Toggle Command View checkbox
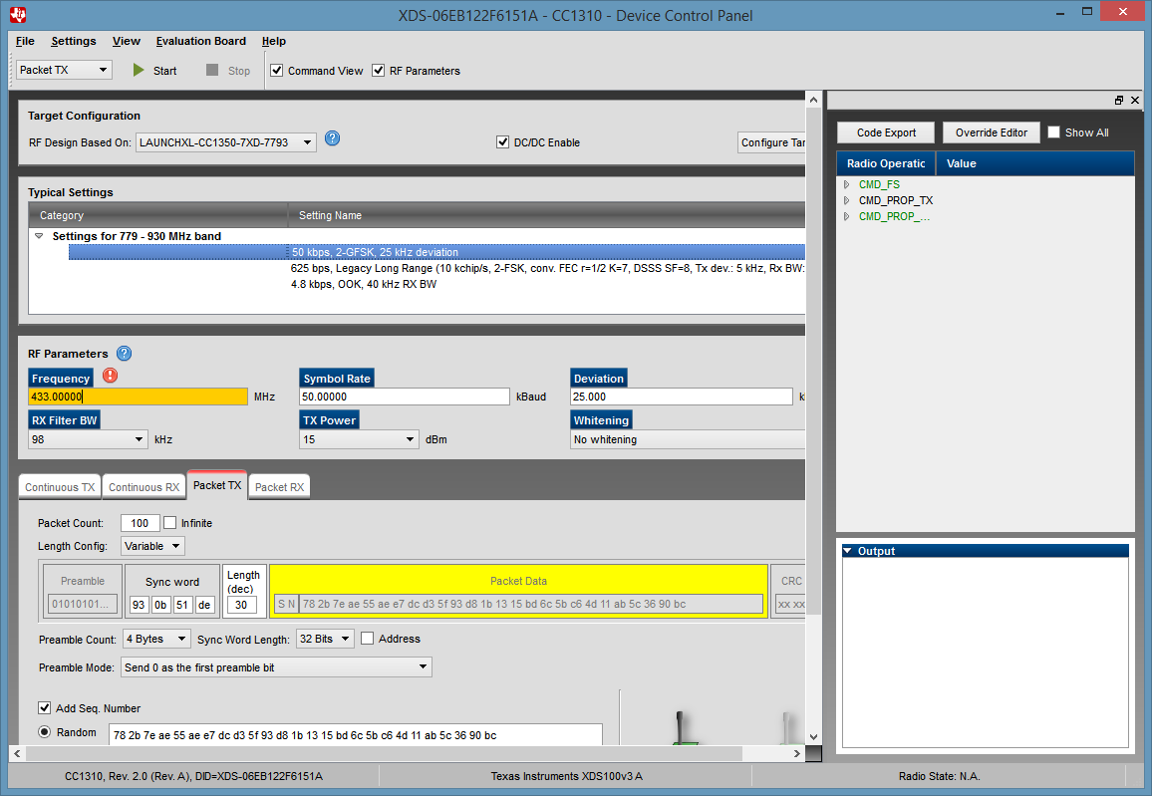Screen dimensions: 1152x796 [277, 71]
